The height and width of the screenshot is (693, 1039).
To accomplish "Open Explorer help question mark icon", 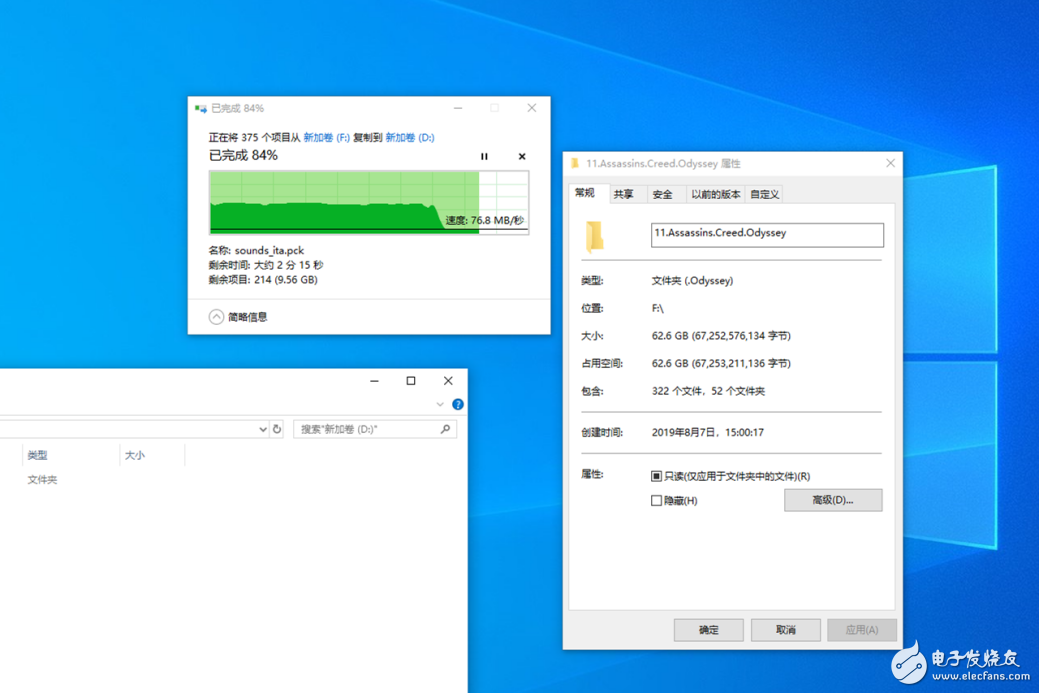I will (x=457, y=404).
